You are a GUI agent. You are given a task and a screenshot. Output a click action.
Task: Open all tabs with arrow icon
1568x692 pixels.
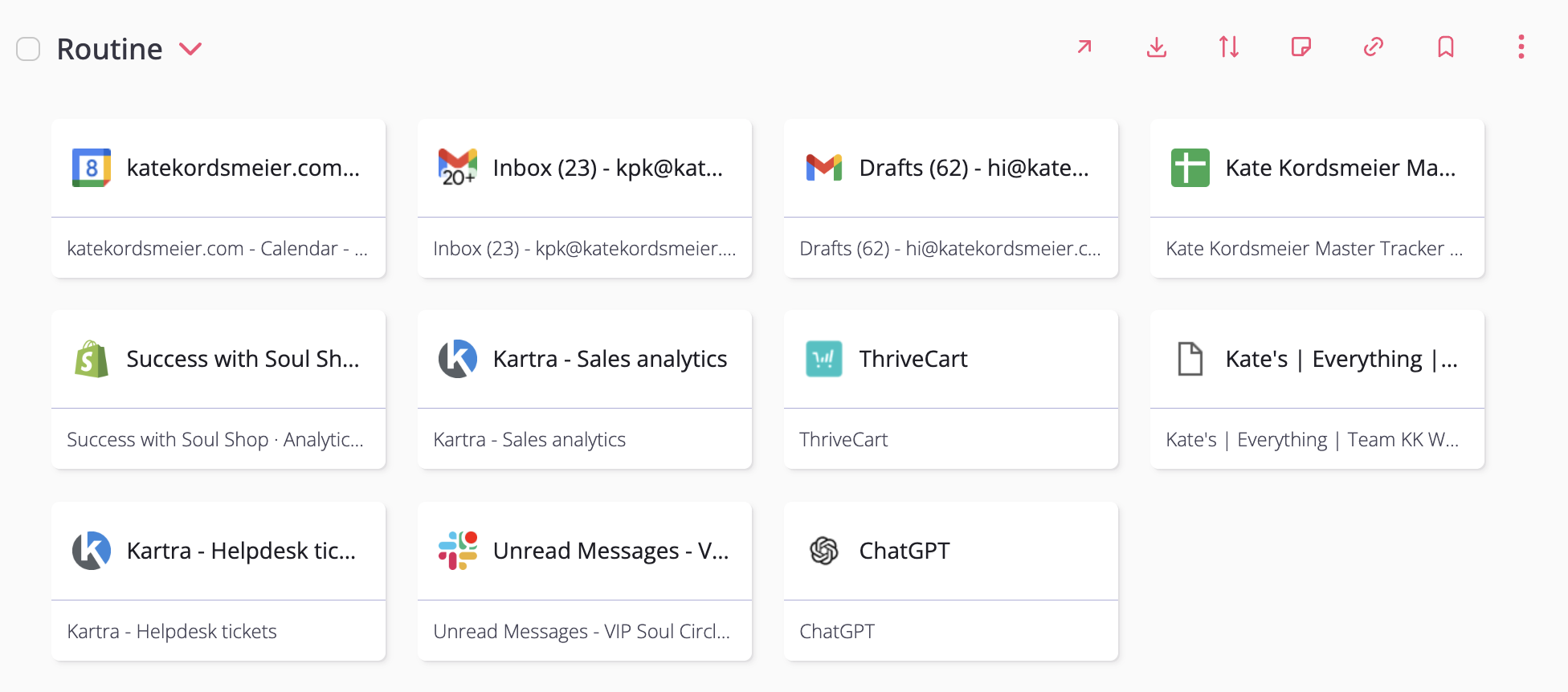click(x=1084, y=47)
